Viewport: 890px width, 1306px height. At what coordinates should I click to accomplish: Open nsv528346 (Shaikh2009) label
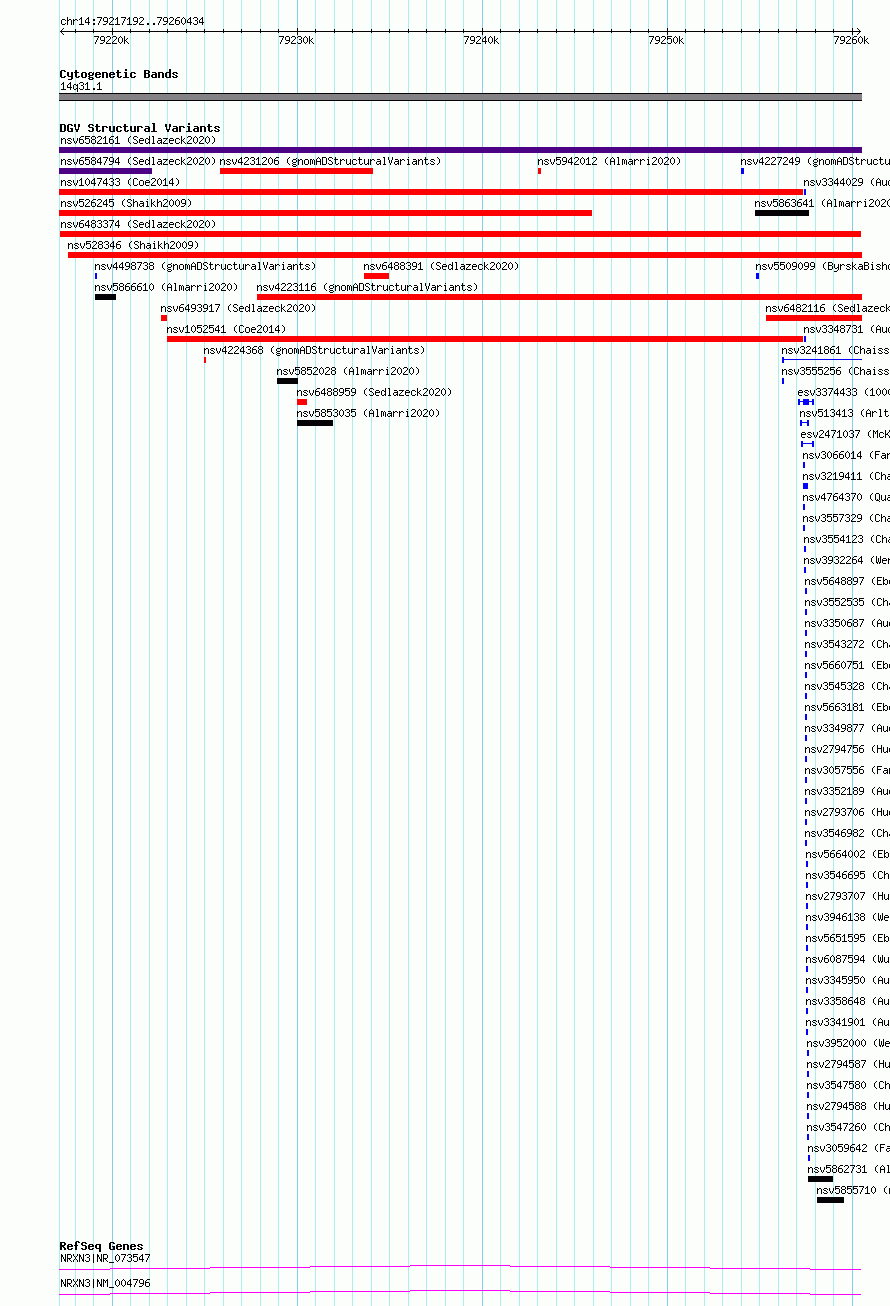click(x=134, y=245)
